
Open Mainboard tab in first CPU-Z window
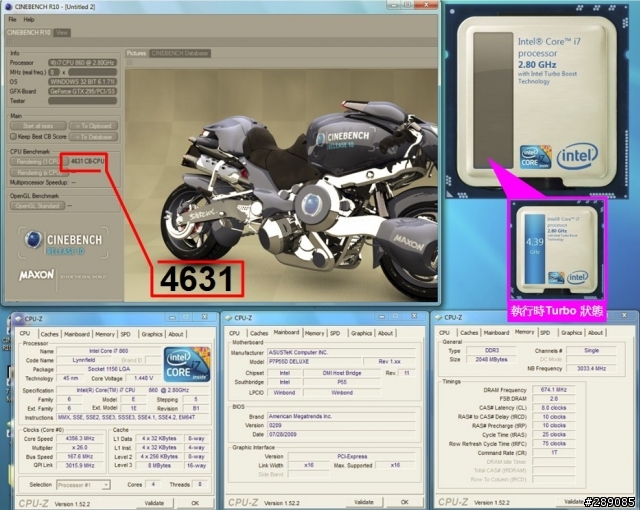click(77, 334)
